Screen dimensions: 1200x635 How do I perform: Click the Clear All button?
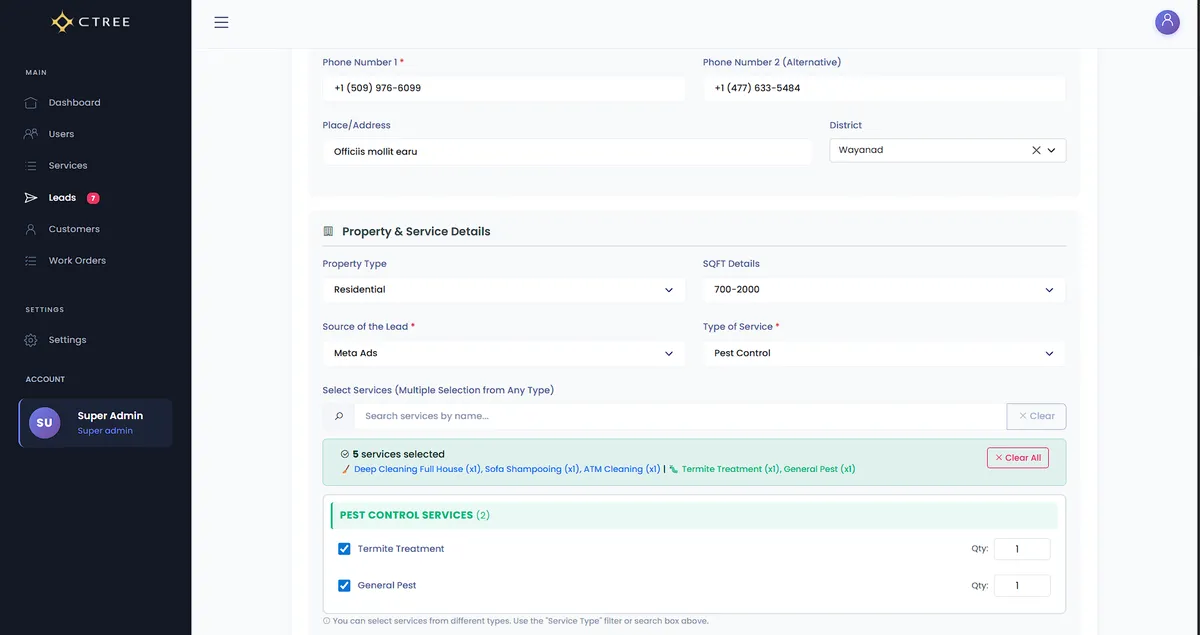pos(1018,458)
